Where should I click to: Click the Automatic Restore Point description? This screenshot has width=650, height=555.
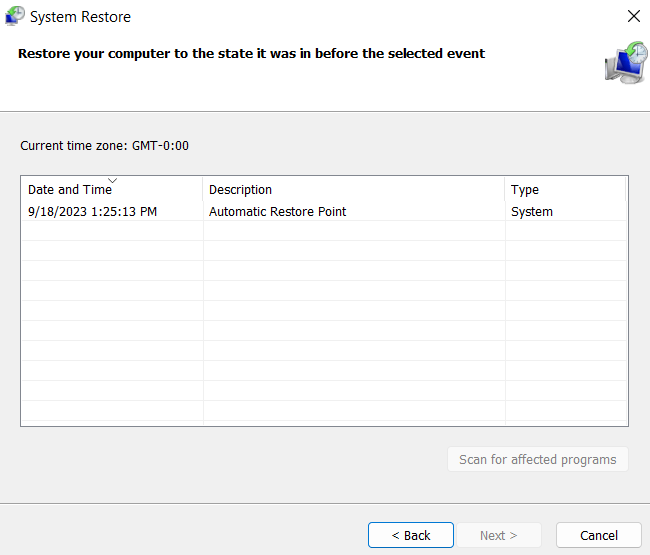tap(277, 211)
